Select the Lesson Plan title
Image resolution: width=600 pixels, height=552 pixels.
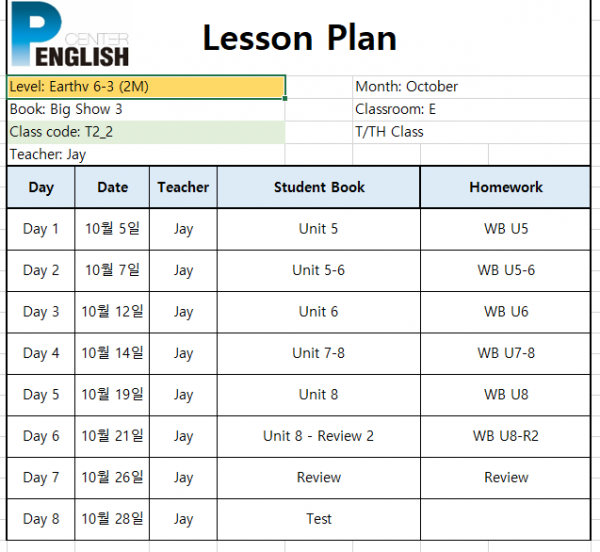point(299,38)
